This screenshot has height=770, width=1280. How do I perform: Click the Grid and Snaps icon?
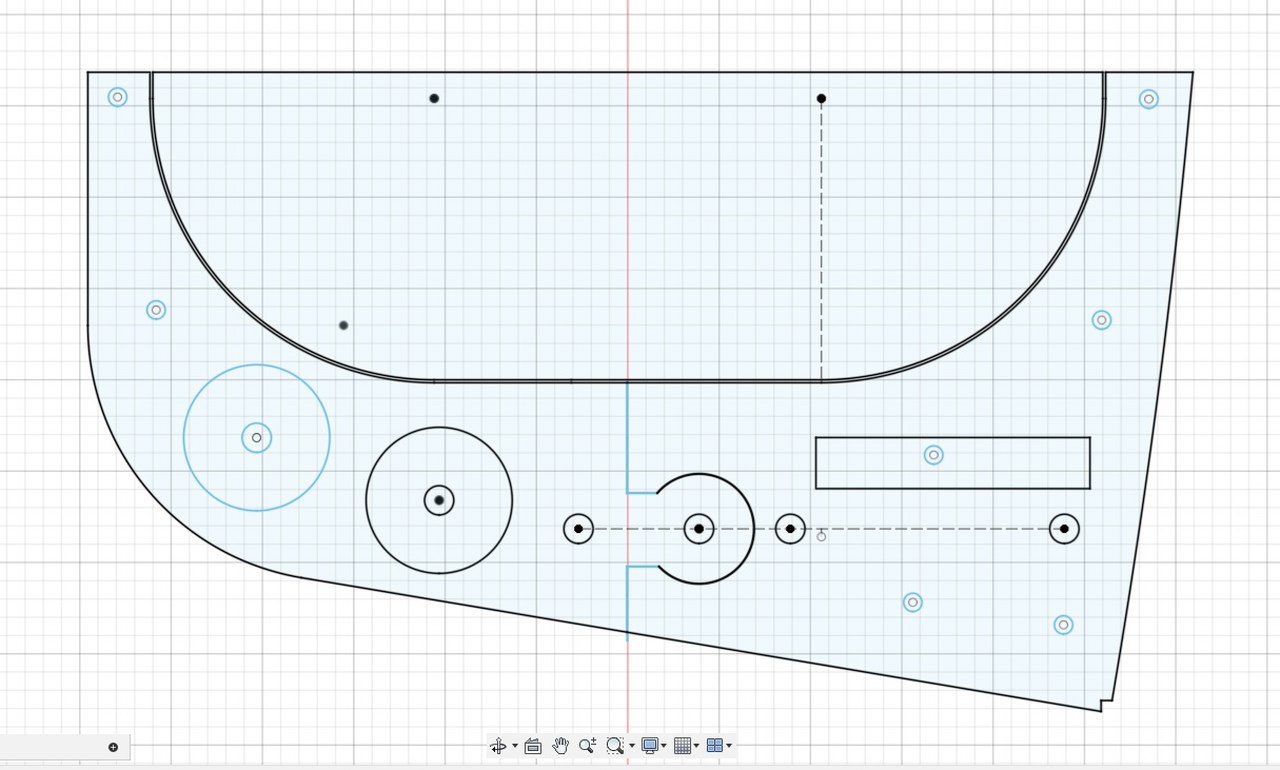point(682,746)
